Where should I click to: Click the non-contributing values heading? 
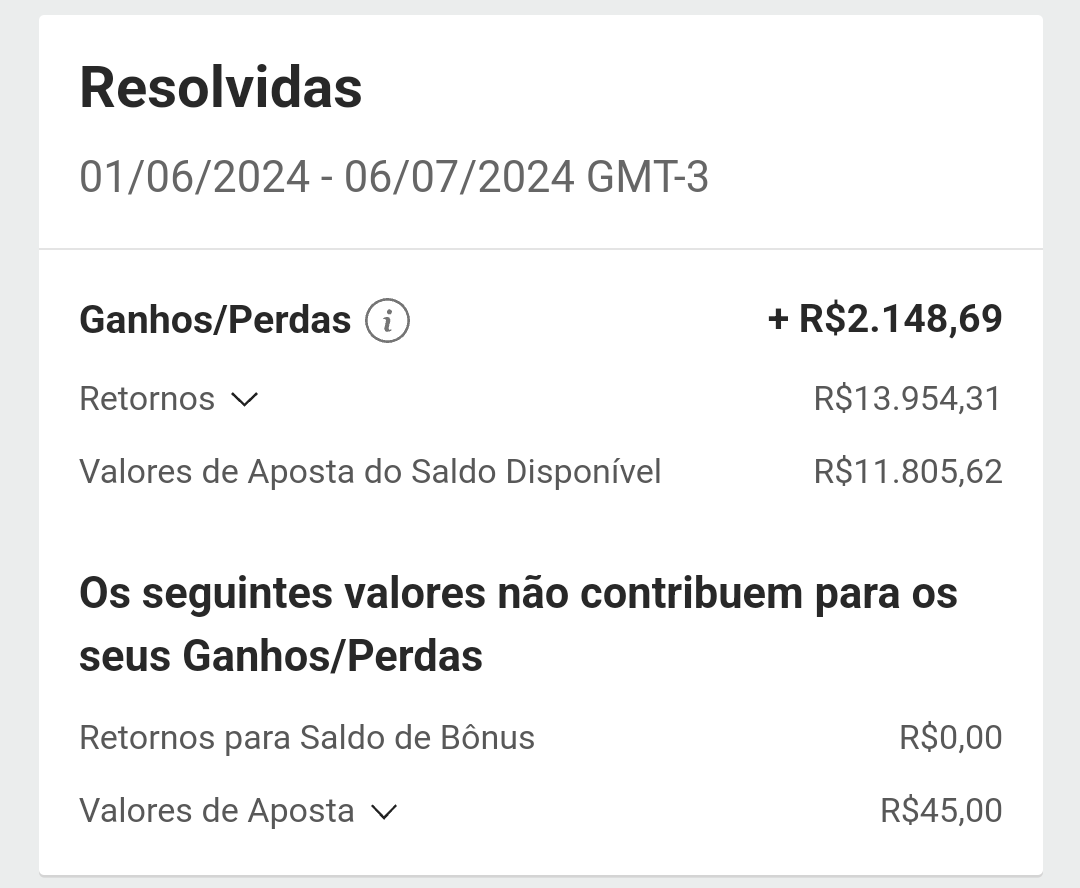519,623
